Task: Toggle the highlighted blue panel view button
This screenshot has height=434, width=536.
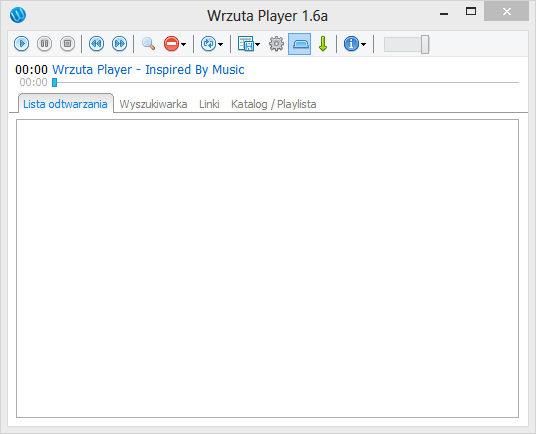Action: [299, 44]
